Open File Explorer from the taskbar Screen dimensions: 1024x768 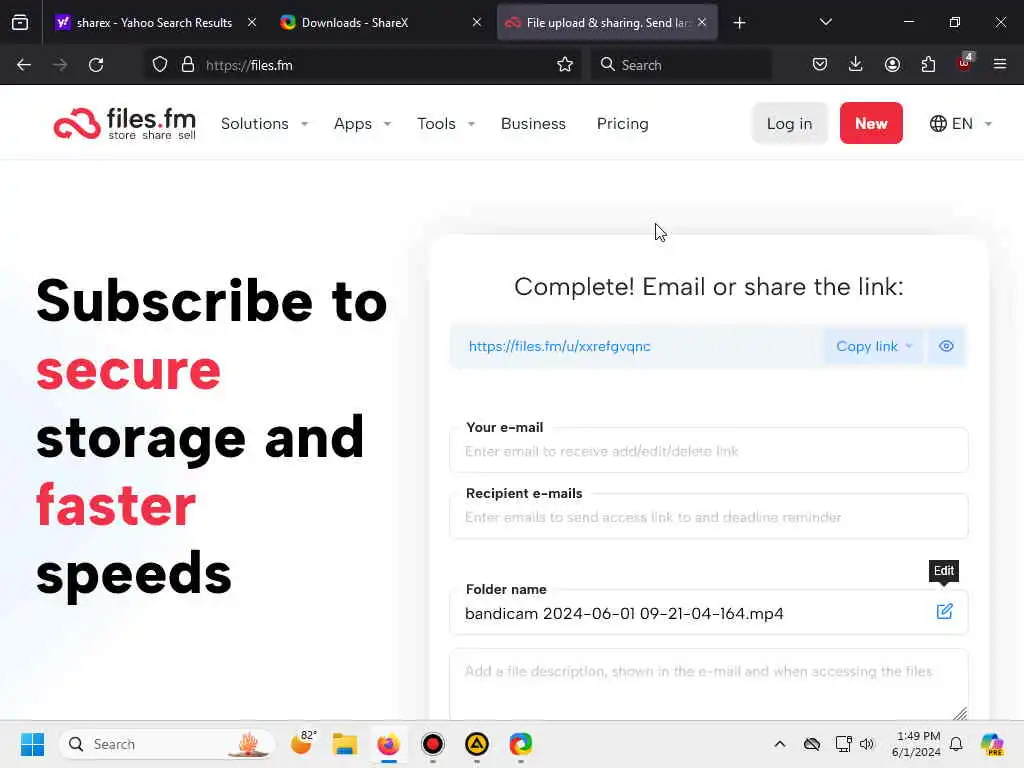pyautogui.click(x=344, y=744)
